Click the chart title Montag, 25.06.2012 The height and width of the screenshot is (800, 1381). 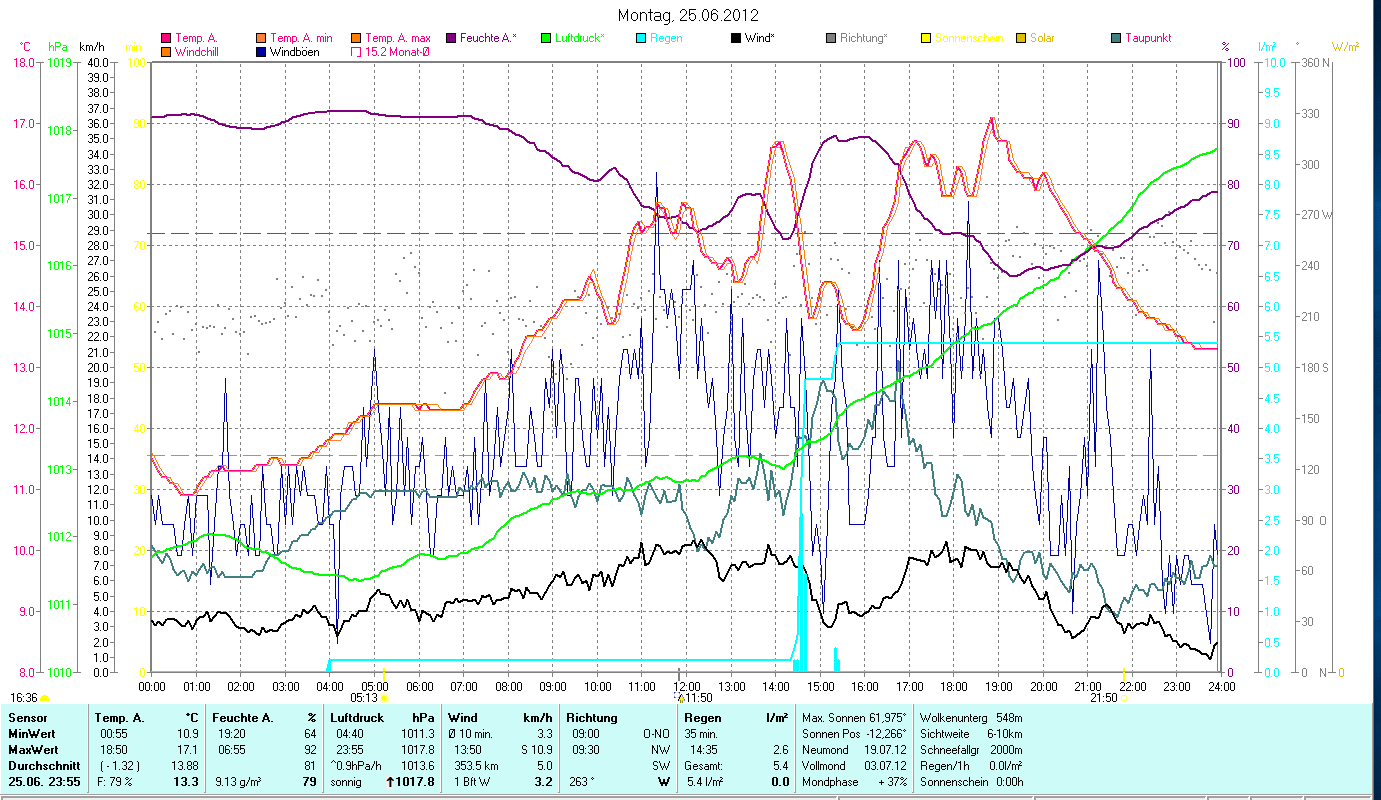(x=688, y=15)
